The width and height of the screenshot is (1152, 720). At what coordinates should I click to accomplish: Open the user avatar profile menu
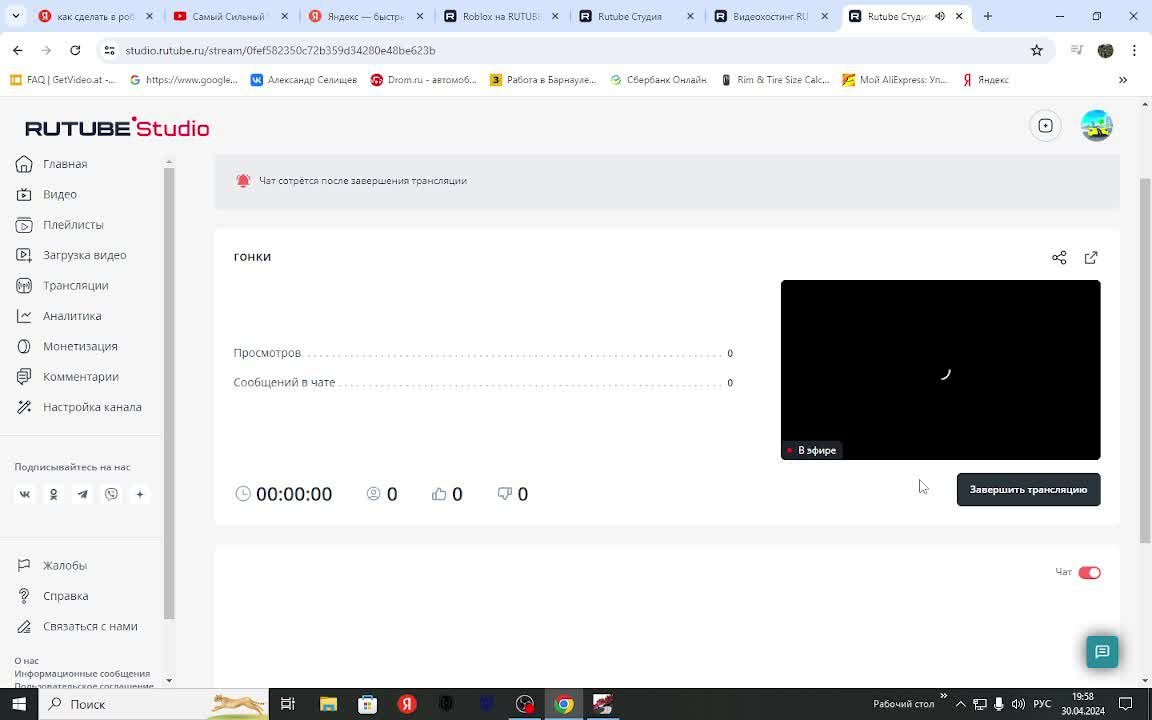coord(1096,126)
